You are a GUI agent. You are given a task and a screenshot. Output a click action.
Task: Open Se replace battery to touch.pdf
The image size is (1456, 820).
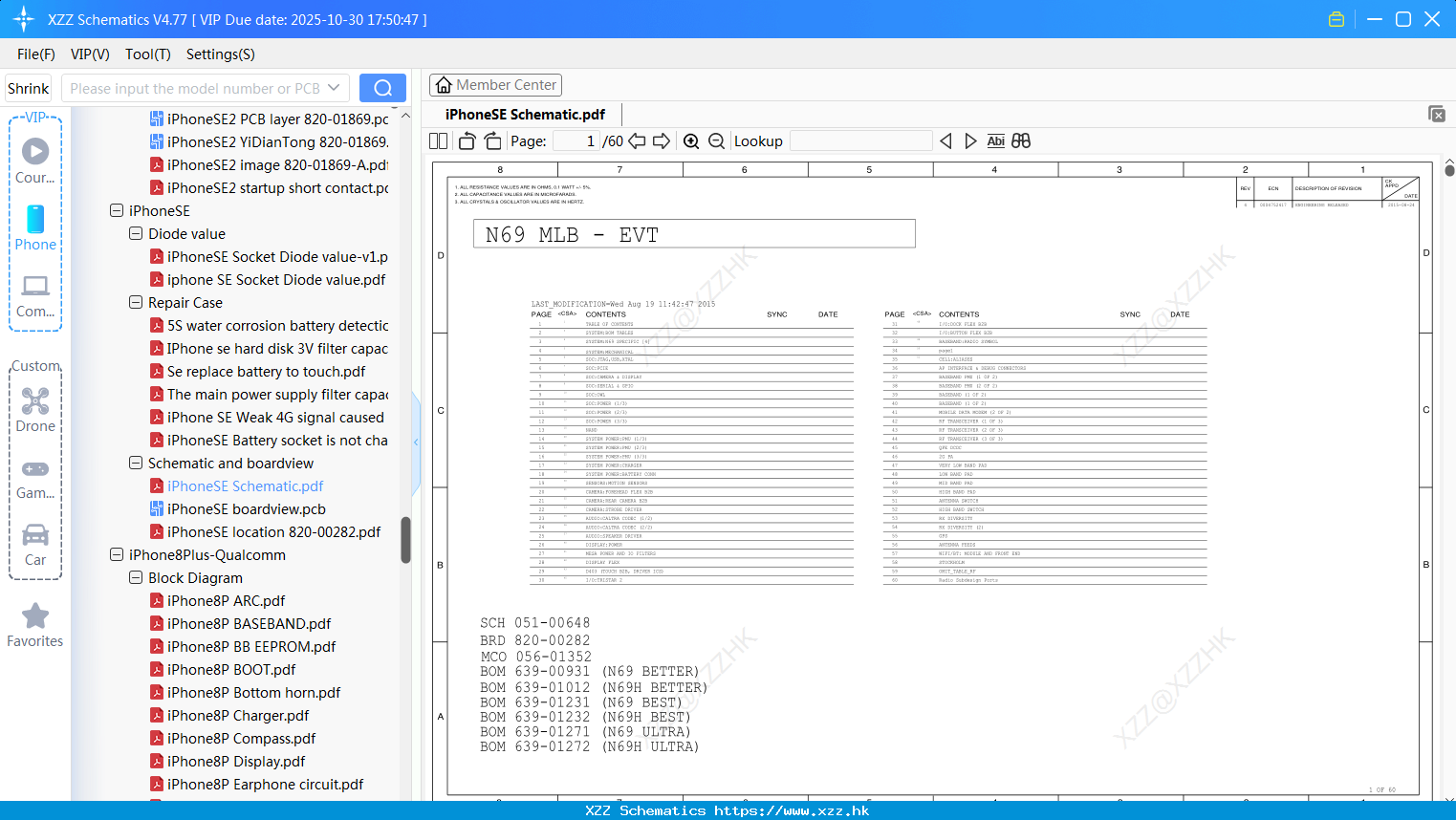tap(266, 371)
